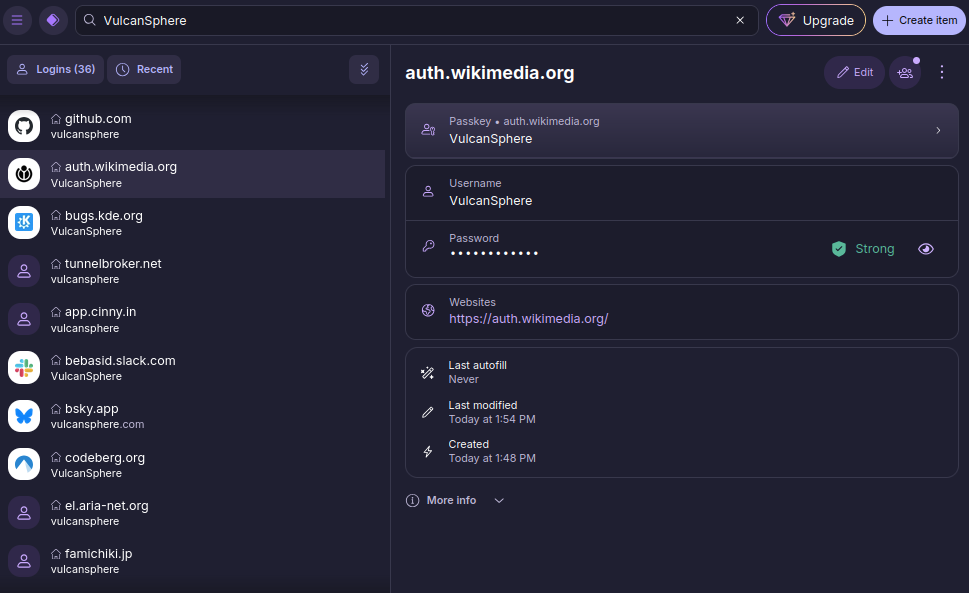
Task: Switch to the Recent filter
Action: click(x=144, y=69)
